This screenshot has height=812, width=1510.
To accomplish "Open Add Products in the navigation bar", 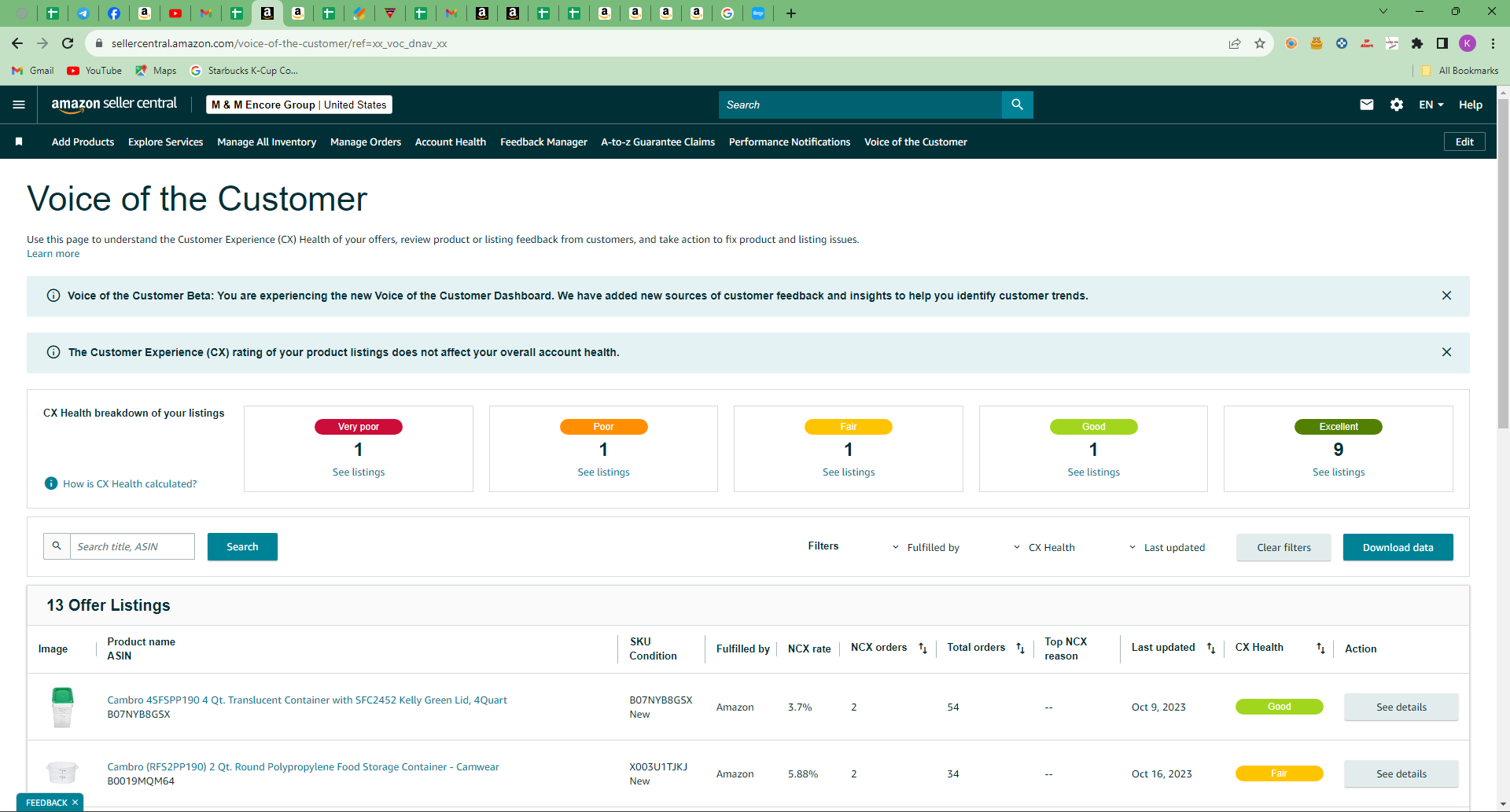I will pyautogui.click(x=83, y=141).
